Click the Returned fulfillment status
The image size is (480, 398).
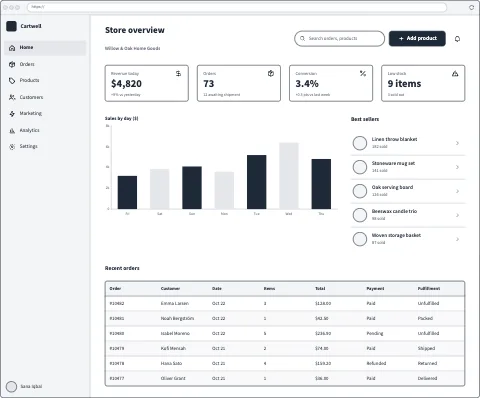[x=427, y=364]
